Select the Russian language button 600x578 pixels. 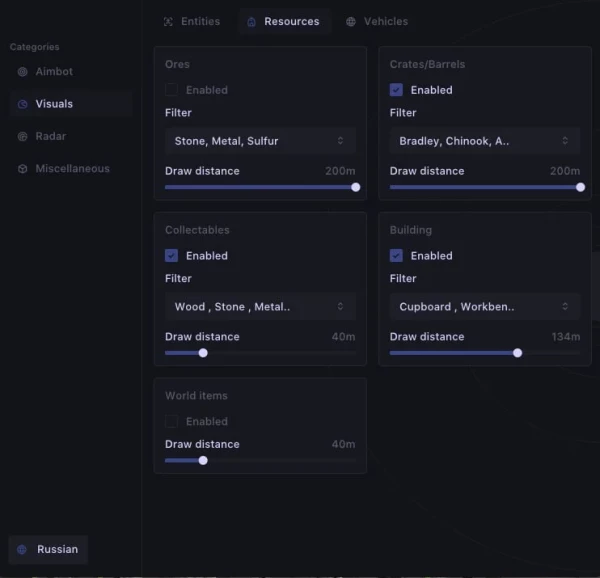click(48, 549)
